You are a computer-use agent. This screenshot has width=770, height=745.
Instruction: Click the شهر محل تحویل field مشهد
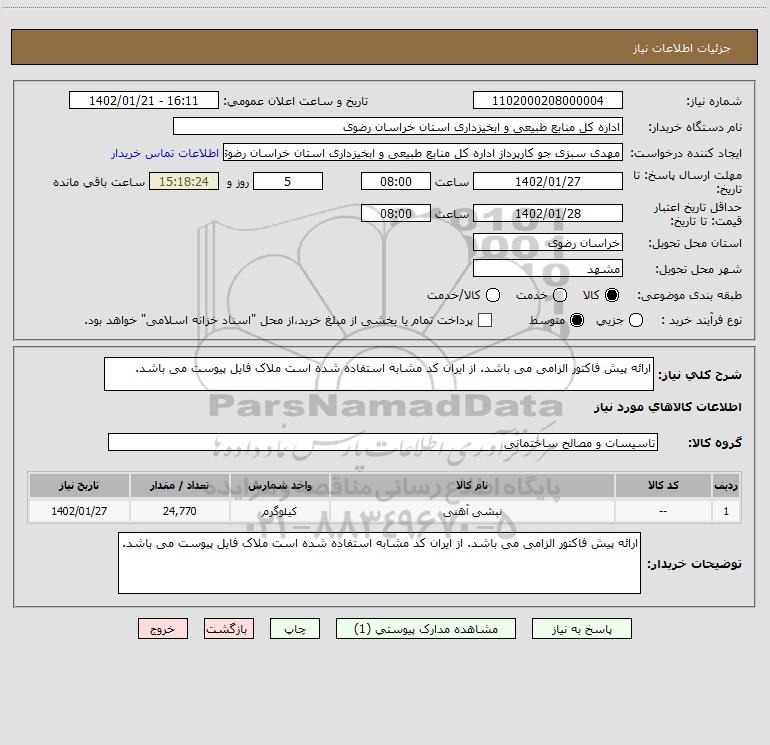pyautogui.click(x=548, y=268)
